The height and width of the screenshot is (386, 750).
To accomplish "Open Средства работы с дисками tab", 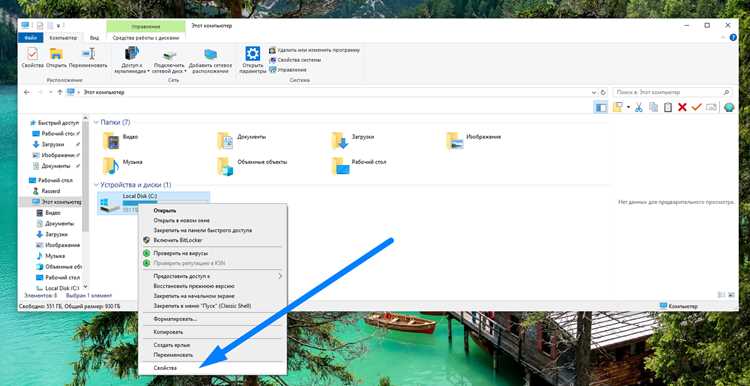I will coord(146,37).
